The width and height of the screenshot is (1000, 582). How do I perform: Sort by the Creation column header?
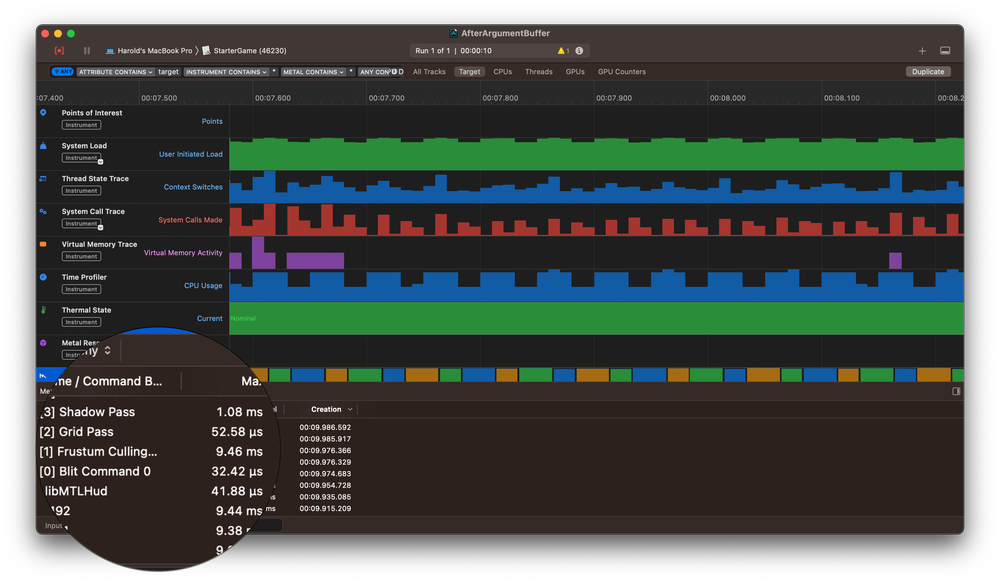click(x=330, y=409)
